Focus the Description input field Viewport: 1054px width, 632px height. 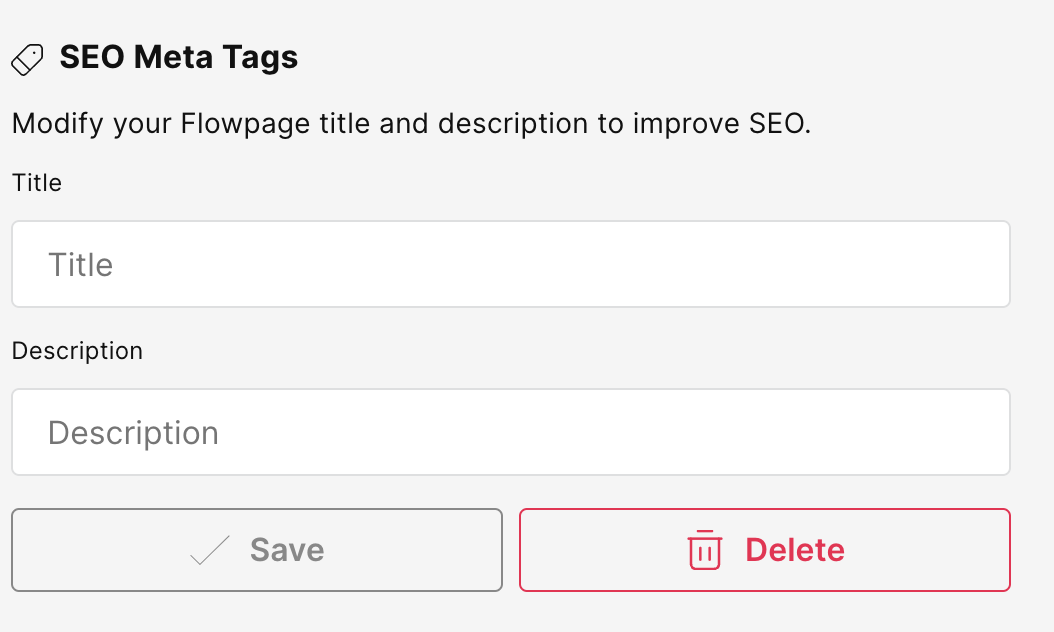pos(511,432)
